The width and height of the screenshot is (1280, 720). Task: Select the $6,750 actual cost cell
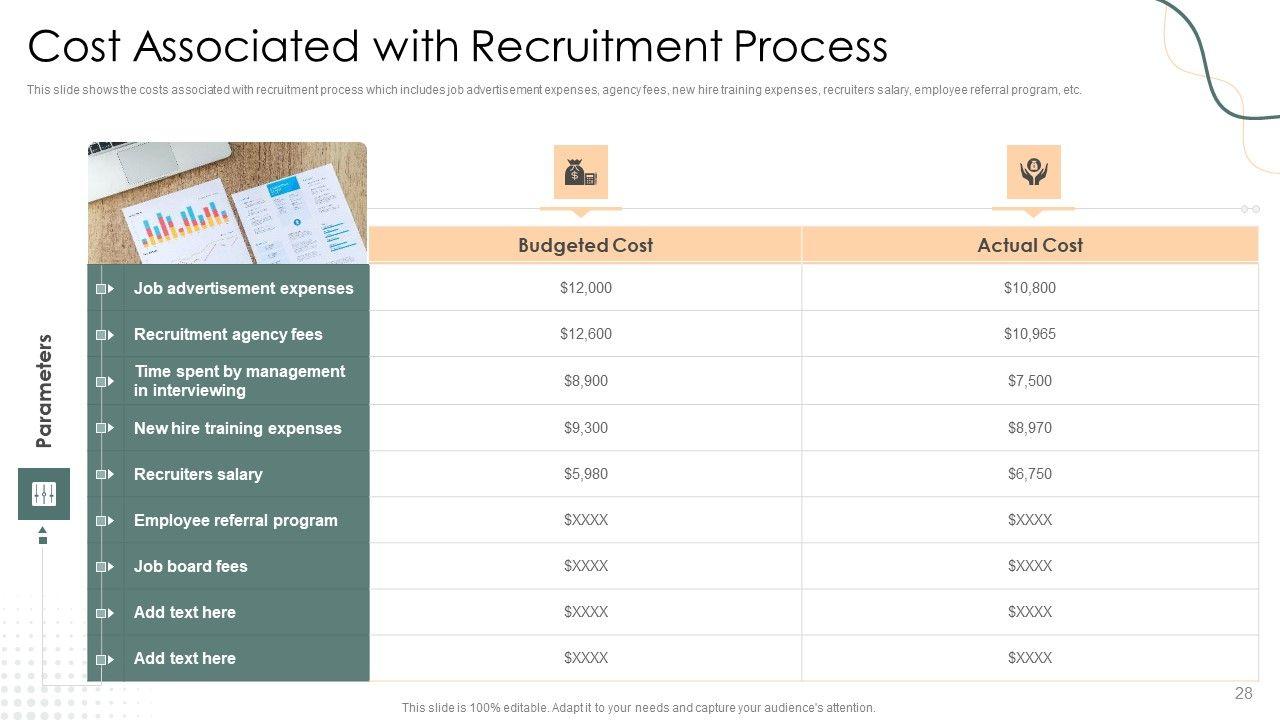point(1029,474)
